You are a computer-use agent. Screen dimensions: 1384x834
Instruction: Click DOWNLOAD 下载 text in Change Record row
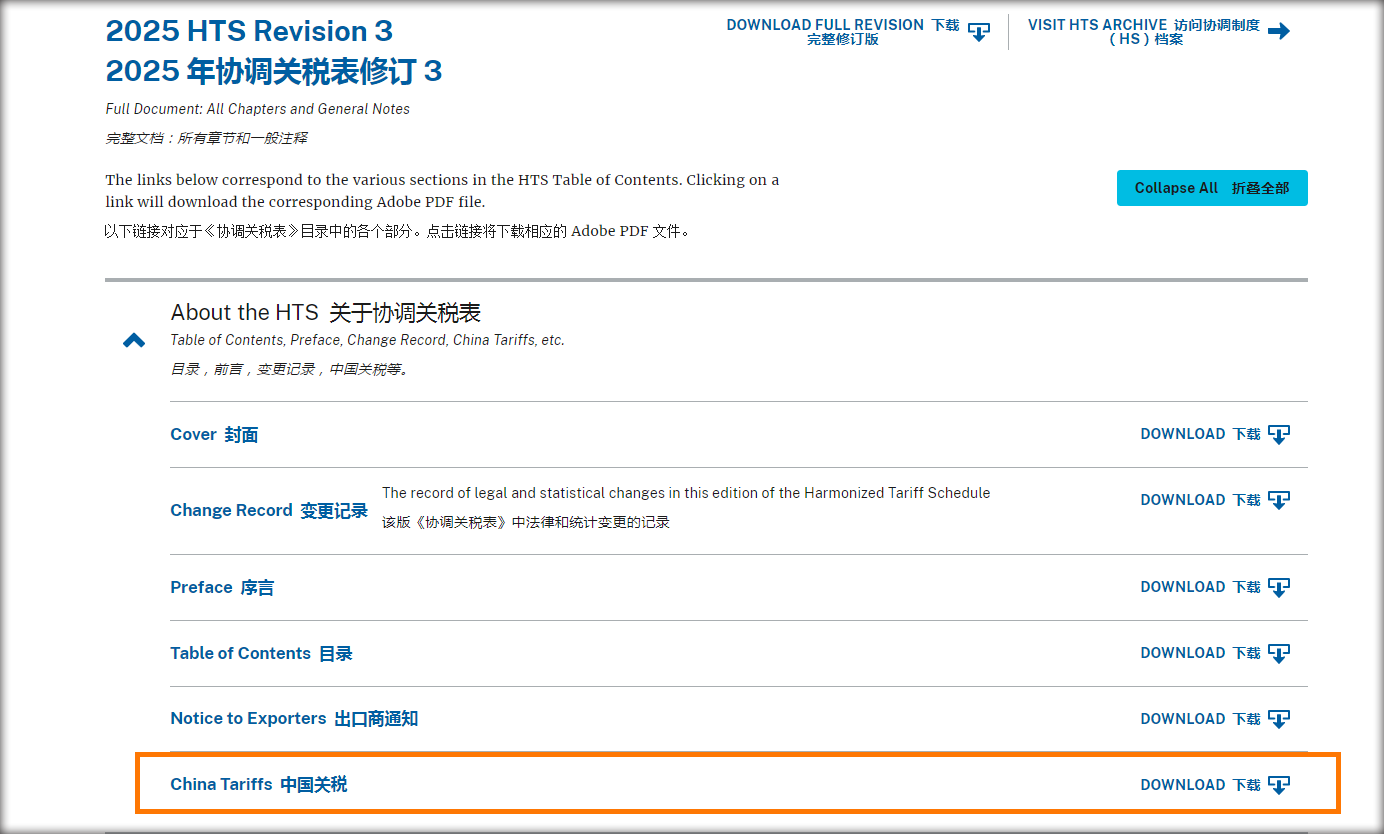coord(1200,500)
